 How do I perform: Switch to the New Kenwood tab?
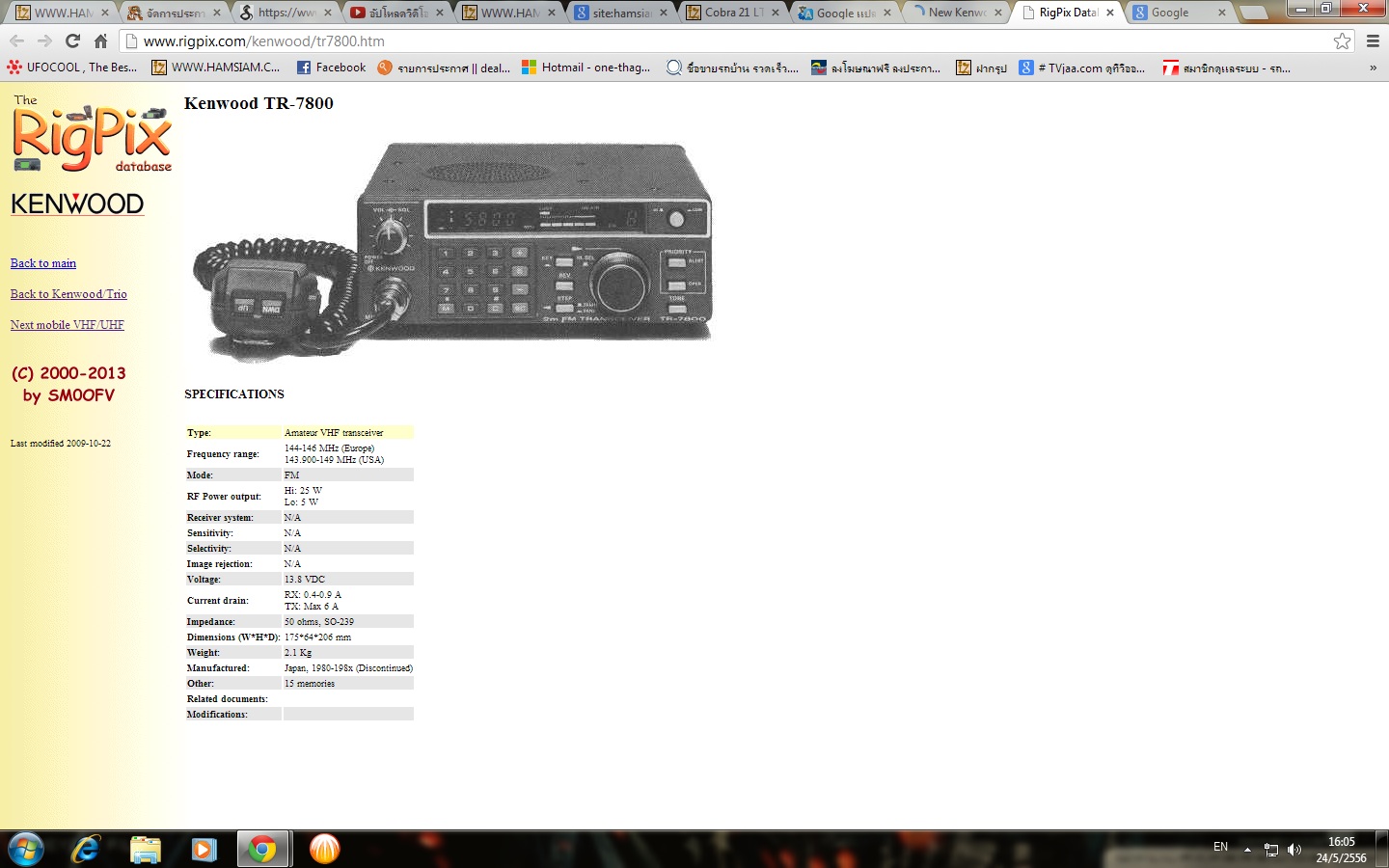pyautogui.click(x=957, y=13)
